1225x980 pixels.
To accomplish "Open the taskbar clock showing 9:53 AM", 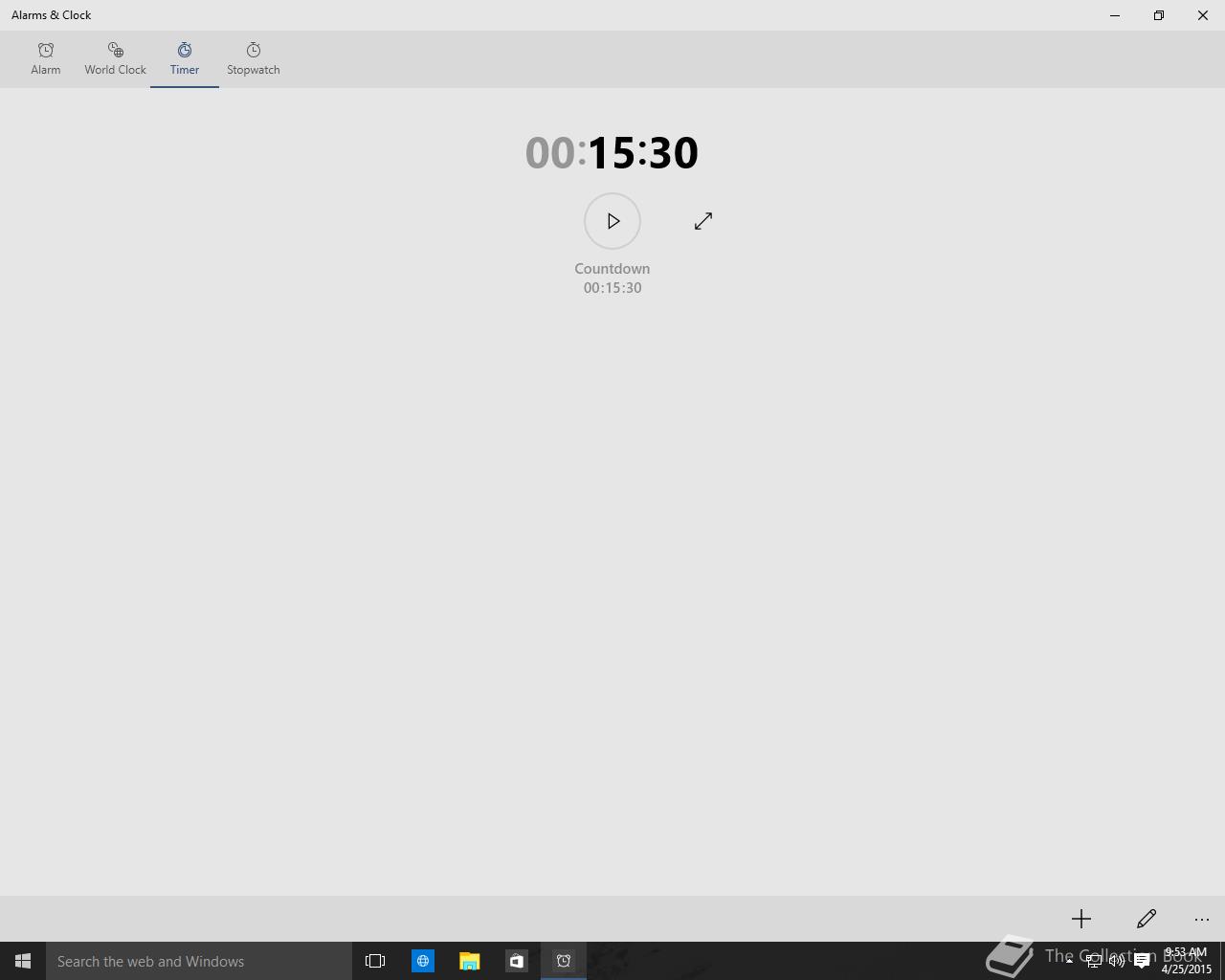I will point(1186,961).
